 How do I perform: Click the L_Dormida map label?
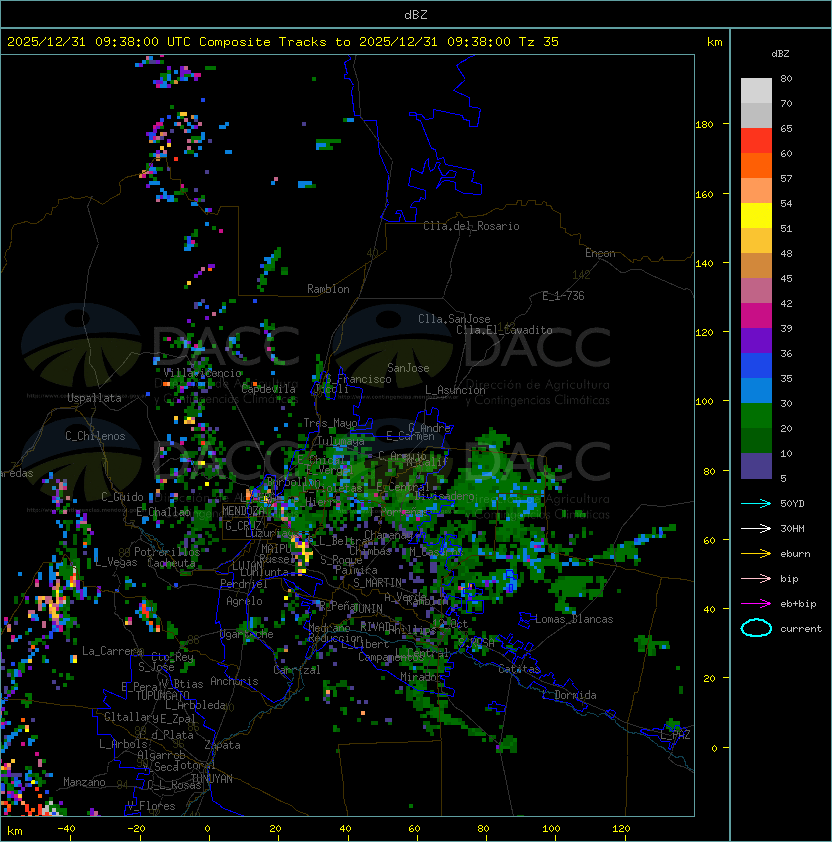click(569, 695)
